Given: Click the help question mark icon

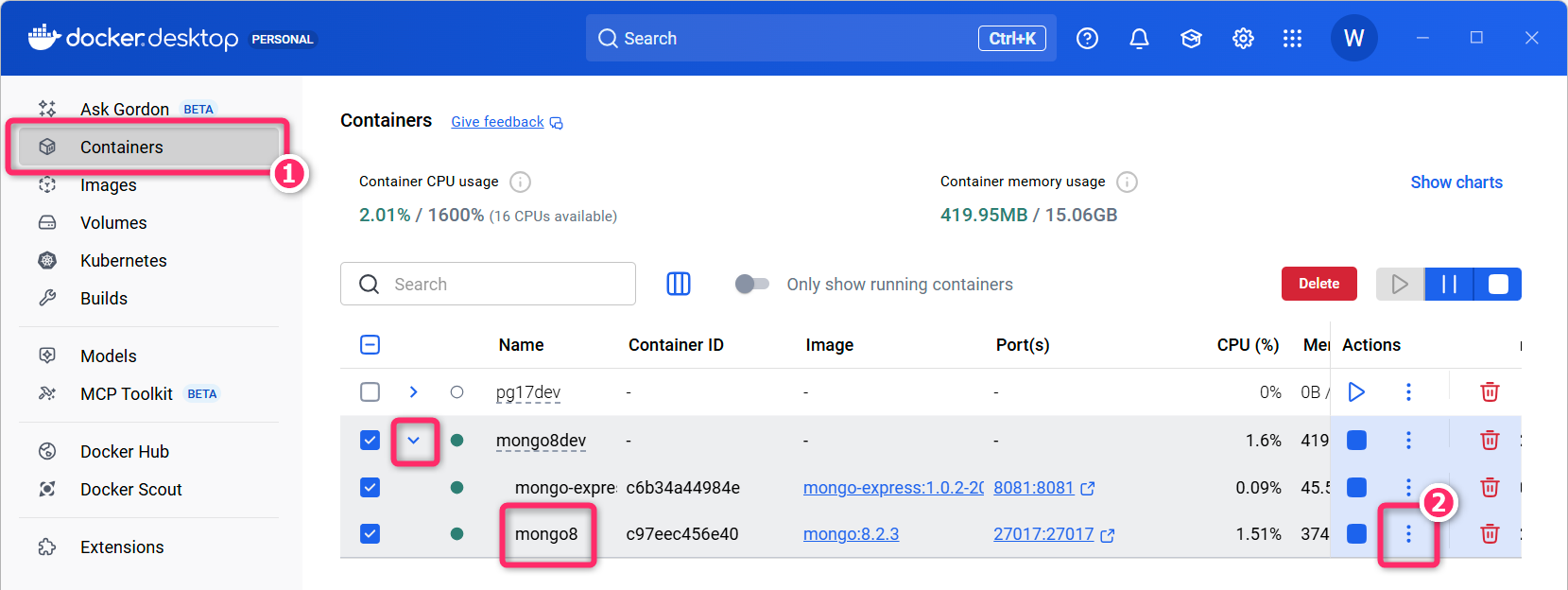Looking at the screenshot, I should 1087,39.
